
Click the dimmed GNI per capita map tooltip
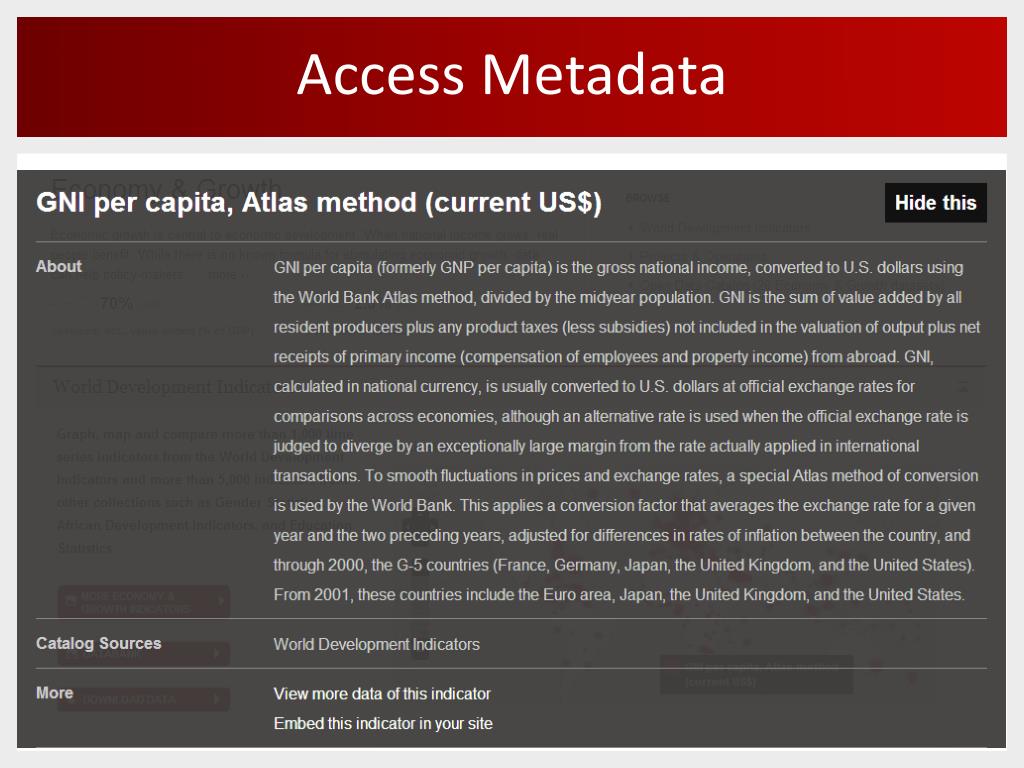(x=757, y=675)
